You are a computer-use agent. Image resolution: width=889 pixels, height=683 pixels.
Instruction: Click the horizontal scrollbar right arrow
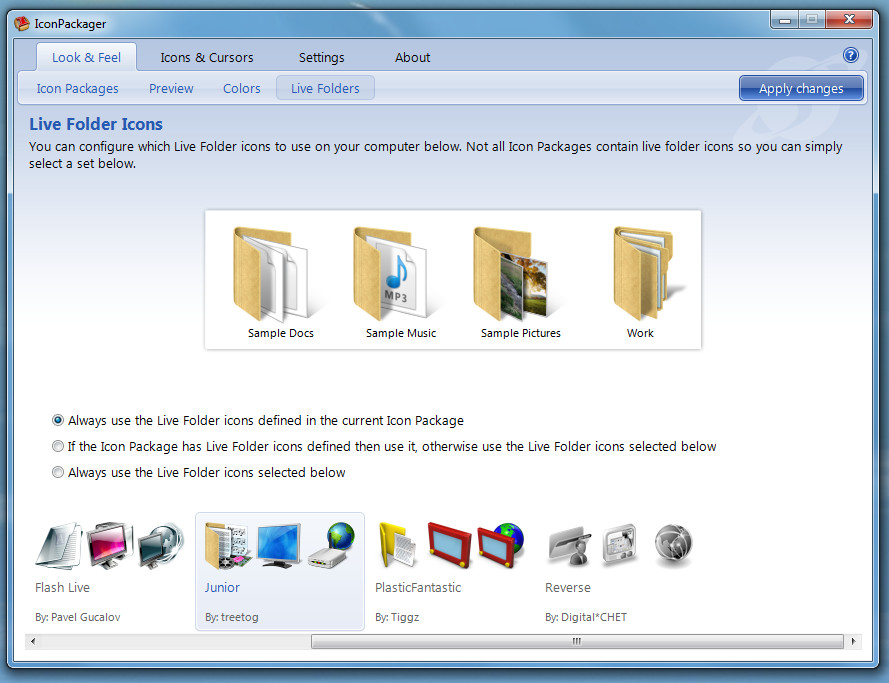(853, 641)
